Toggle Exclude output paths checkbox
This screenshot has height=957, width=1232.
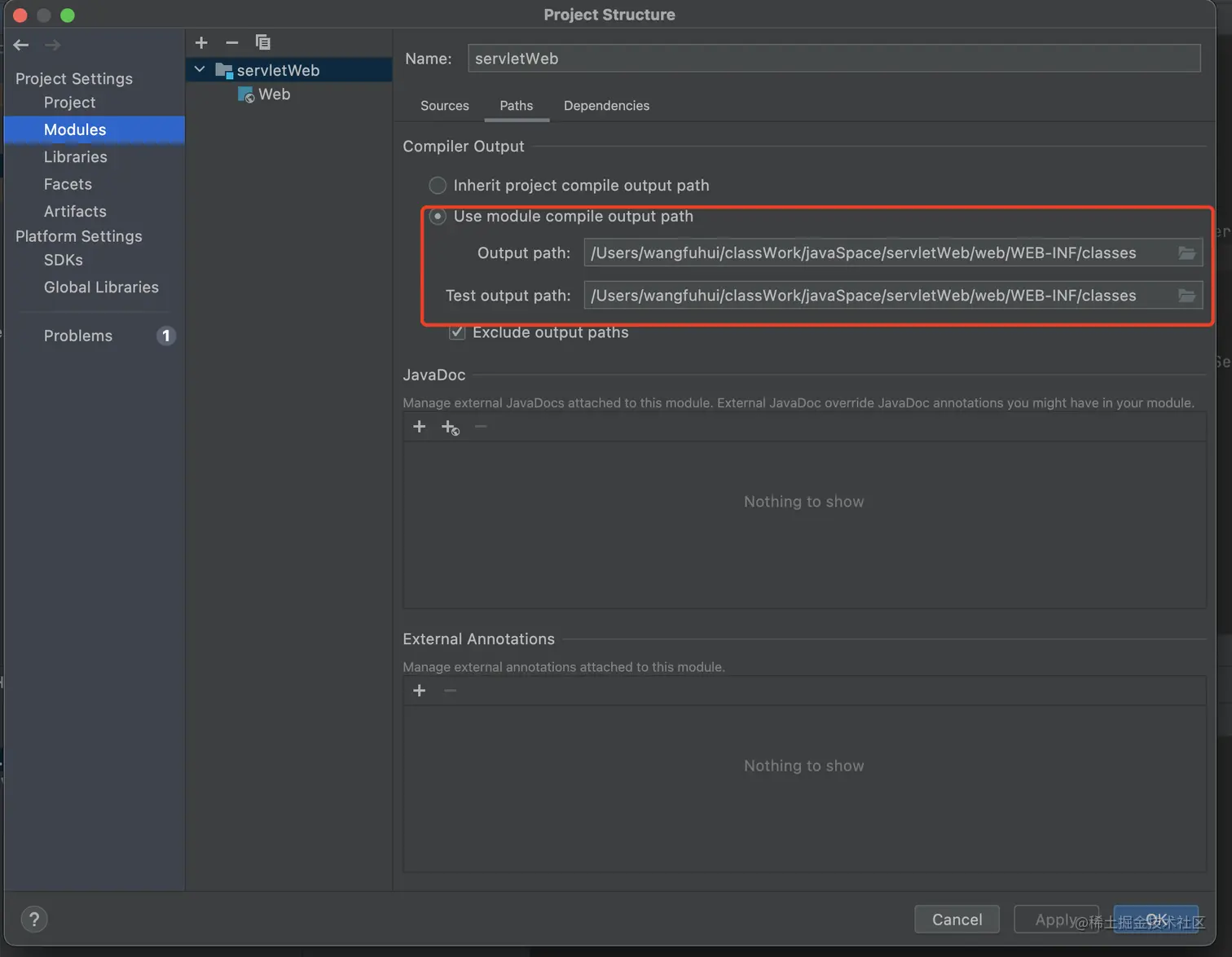[x=457, y=332]
